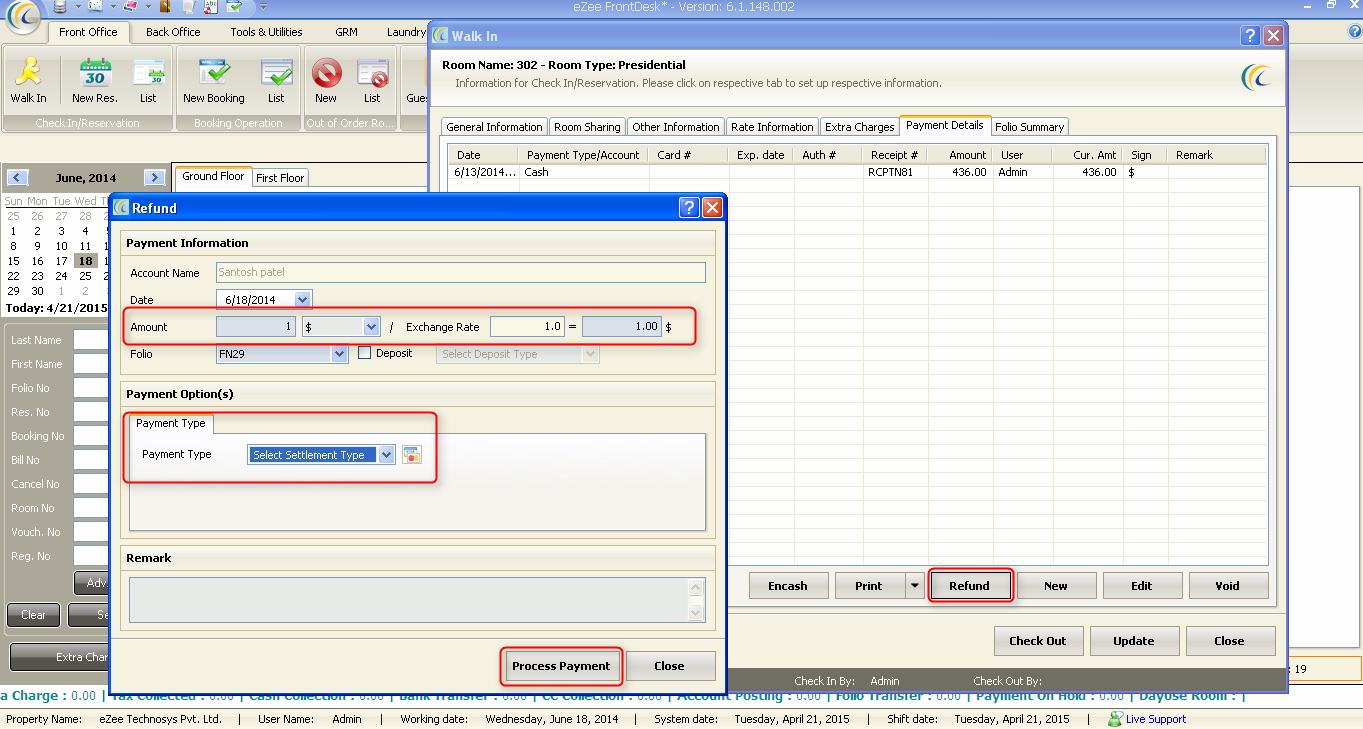Image resolution: width=1363 pixels, height=729 pixels.
Task: Open the currency $ dropdown
Action: (x=371, y=327)
